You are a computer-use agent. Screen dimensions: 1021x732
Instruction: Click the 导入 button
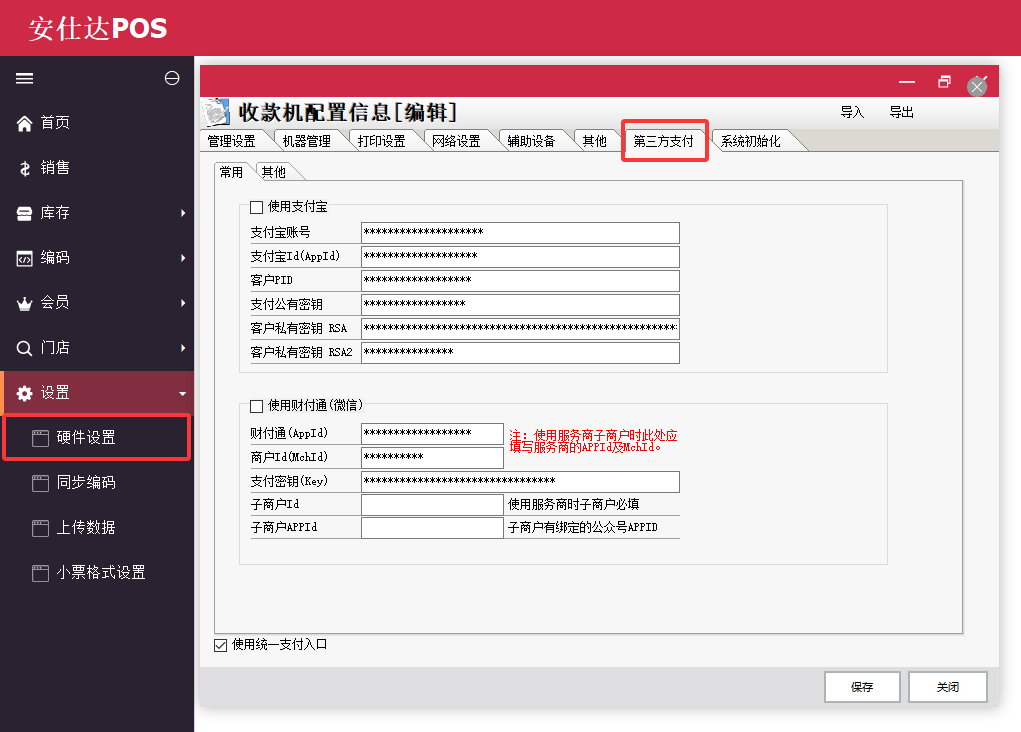[x=852, y=112]
